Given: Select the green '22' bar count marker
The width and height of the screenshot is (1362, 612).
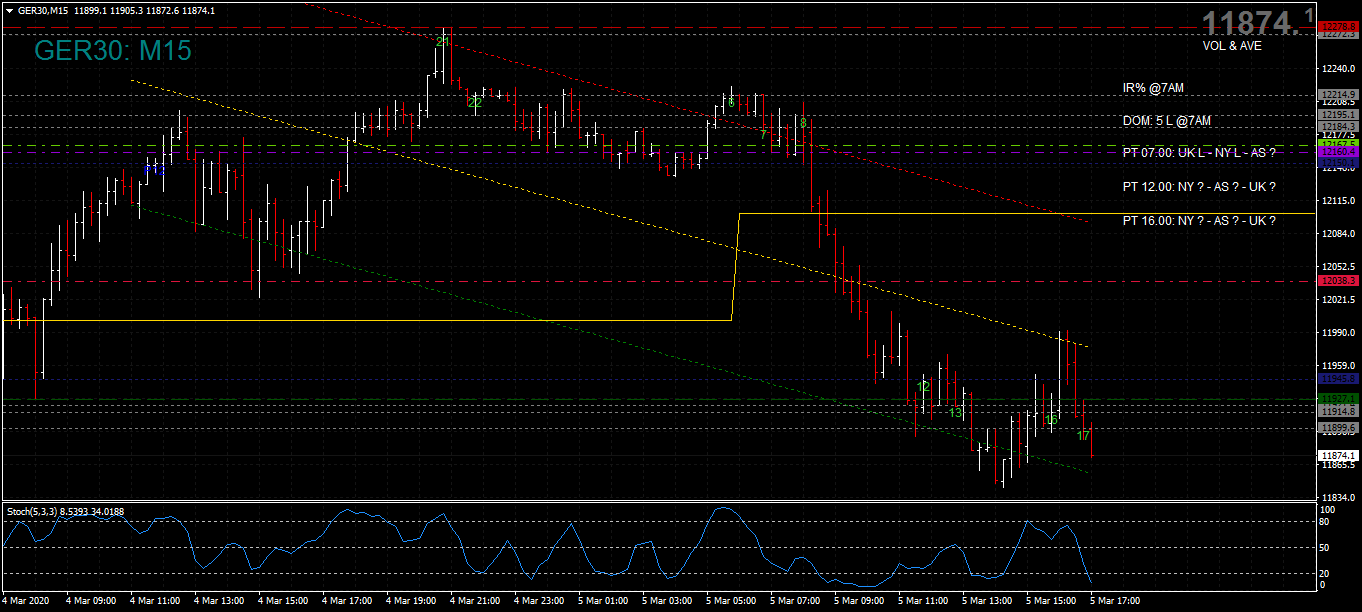Looking at the screenshot, I should coord(473,101).
